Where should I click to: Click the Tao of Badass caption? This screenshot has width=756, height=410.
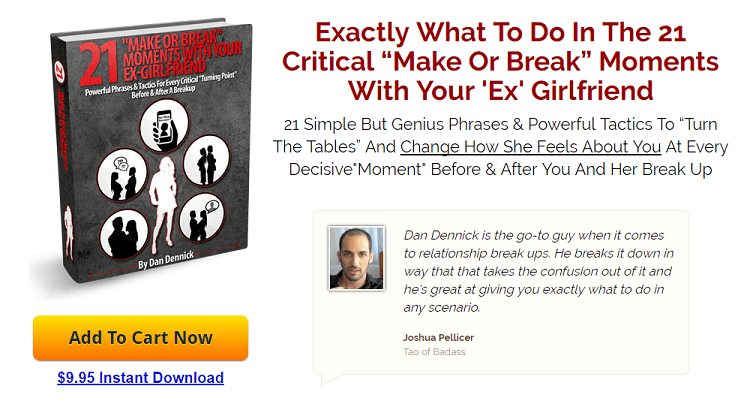(434, 352)
